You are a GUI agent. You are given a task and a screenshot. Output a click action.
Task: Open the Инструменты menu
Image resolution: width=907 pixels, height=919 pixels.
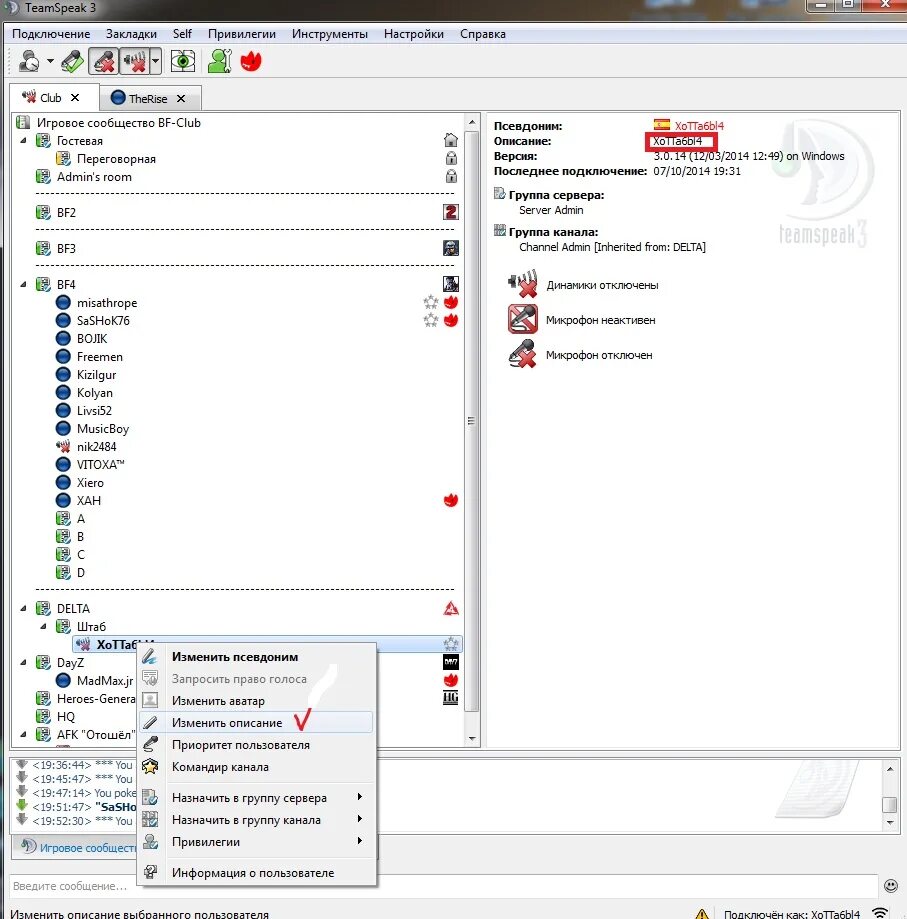pos(330,34)
